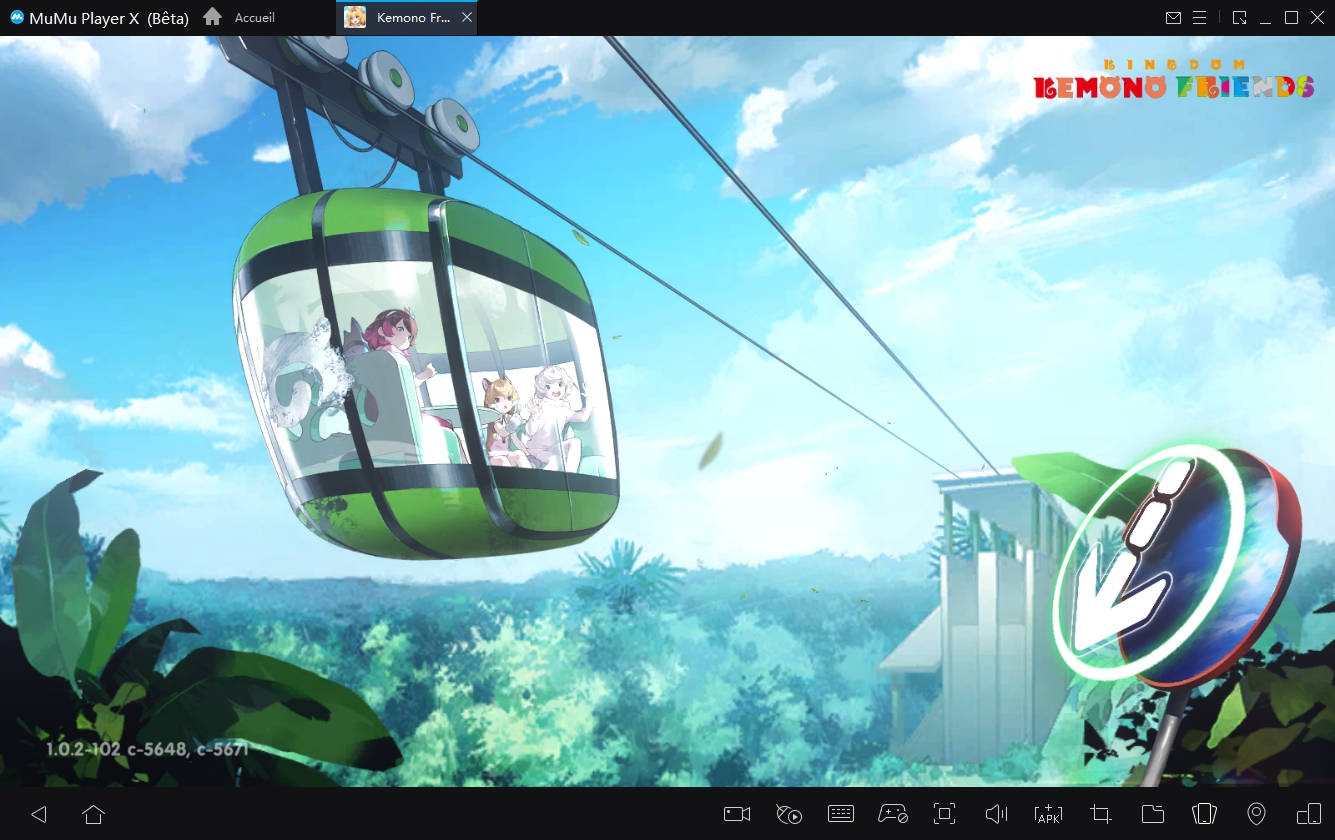Screen dimensions: 1335x840
Task: Click the shake device icon
Action: [x=1205, y=814]
